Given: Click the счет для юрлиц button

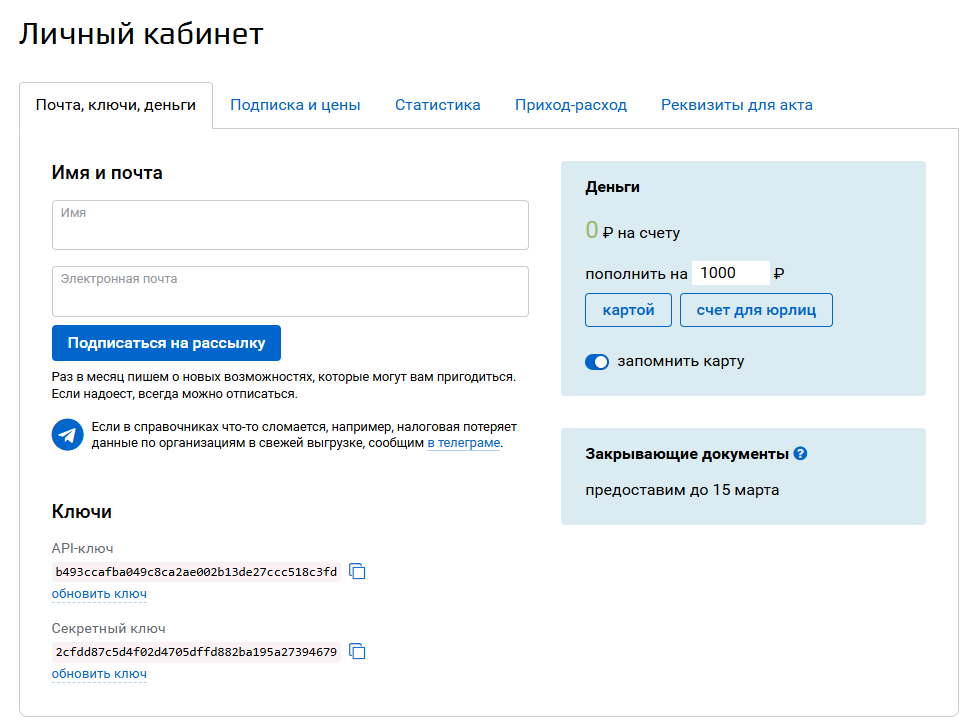Looking at the screenshot, I should pos(756,310).
